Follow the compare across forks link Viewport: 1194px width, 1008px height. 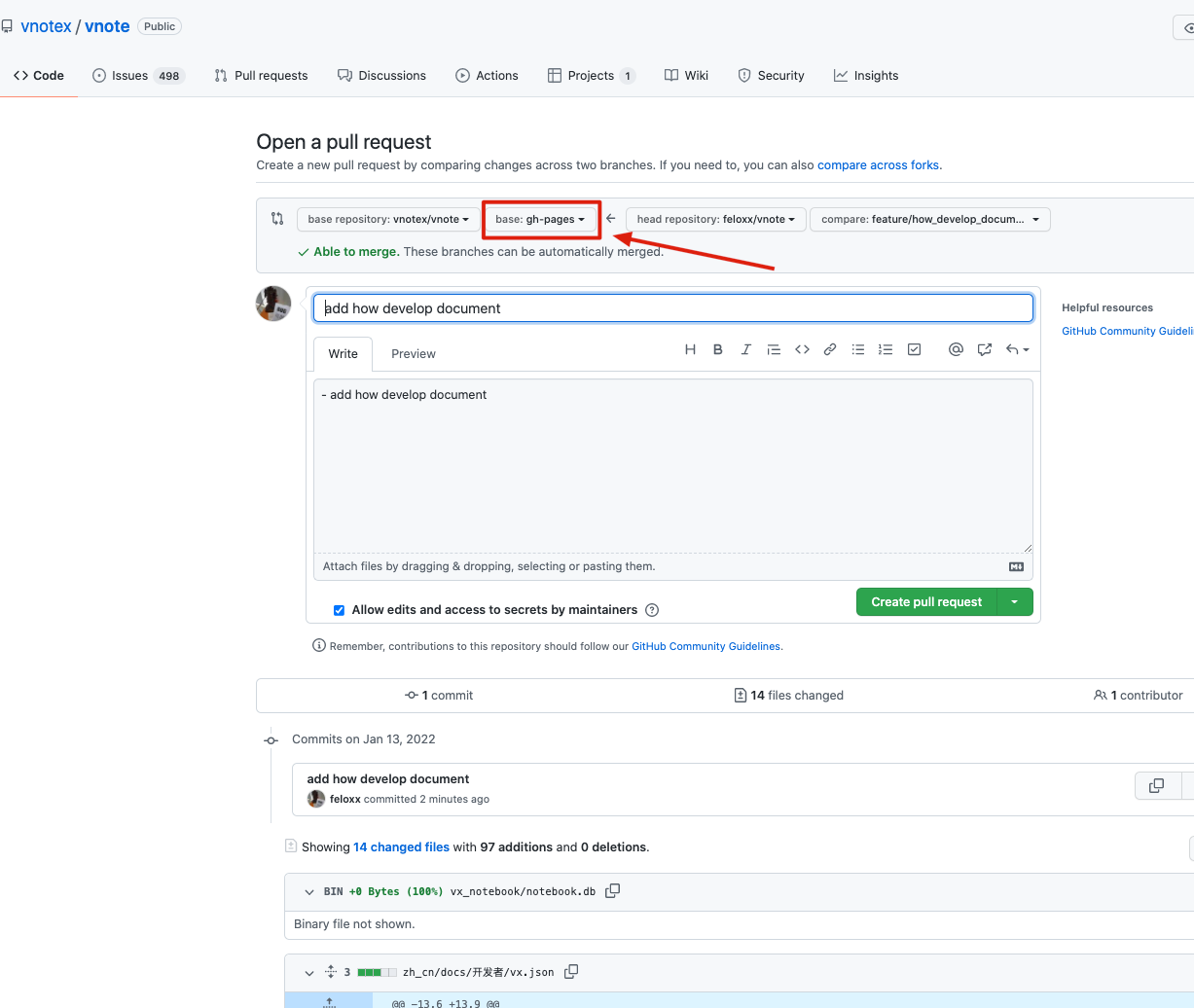tap(878, 165)
